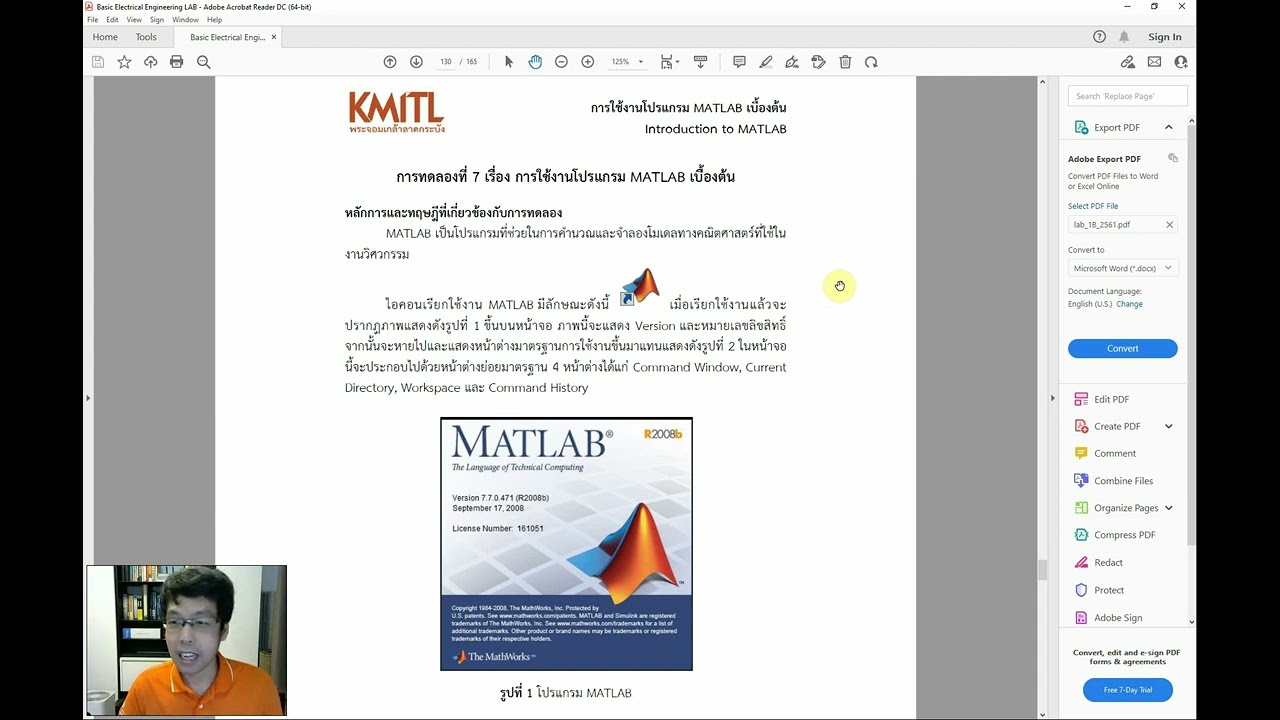Switch to the Tools tab
Image resolution: width=1280 pixels, height=720 pixels.
[x=146, y=37]
